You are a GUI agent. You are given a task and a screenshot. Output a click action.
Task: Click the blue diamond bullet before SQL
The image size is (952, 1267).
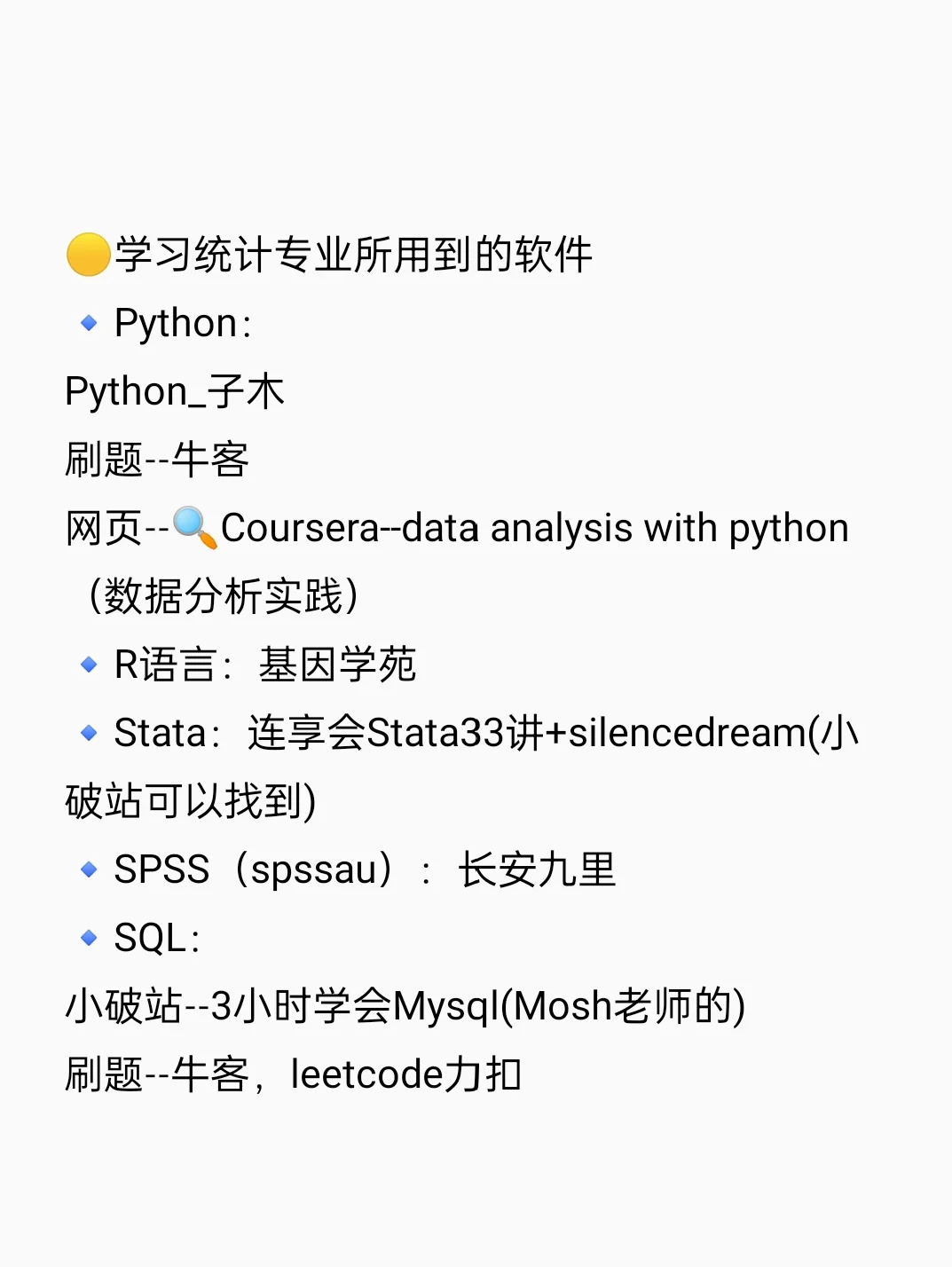pyautogui.click(x=89, y=938)
